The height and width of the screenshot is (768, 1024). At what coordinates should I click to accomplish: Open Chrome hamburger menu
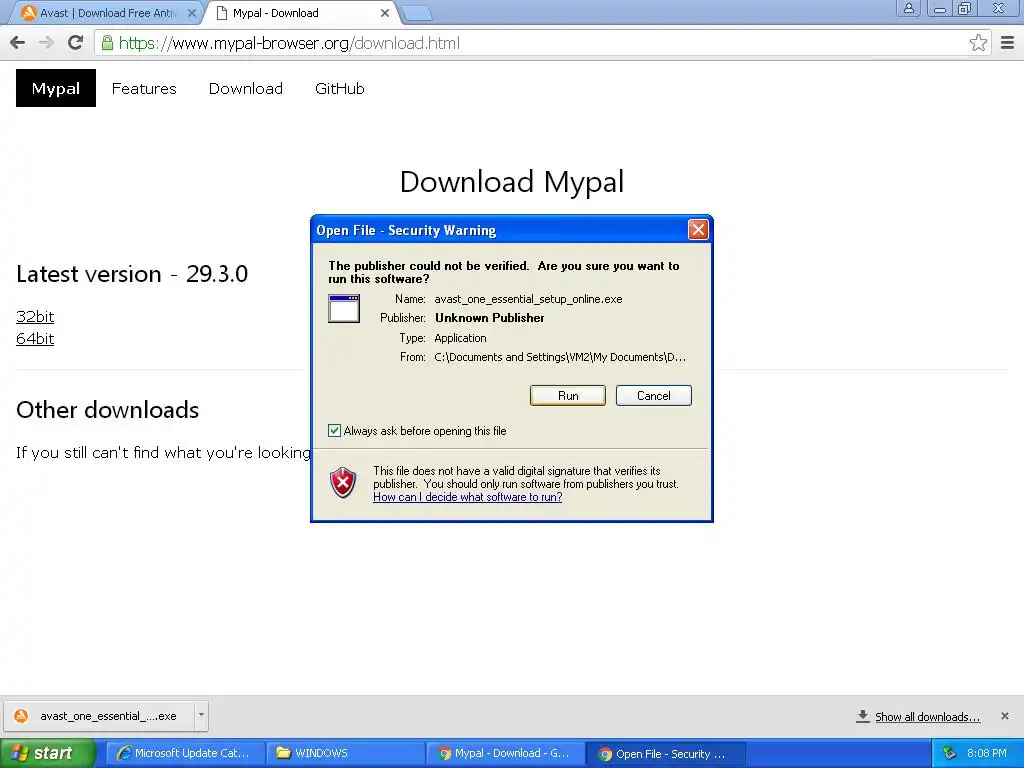1008,43
